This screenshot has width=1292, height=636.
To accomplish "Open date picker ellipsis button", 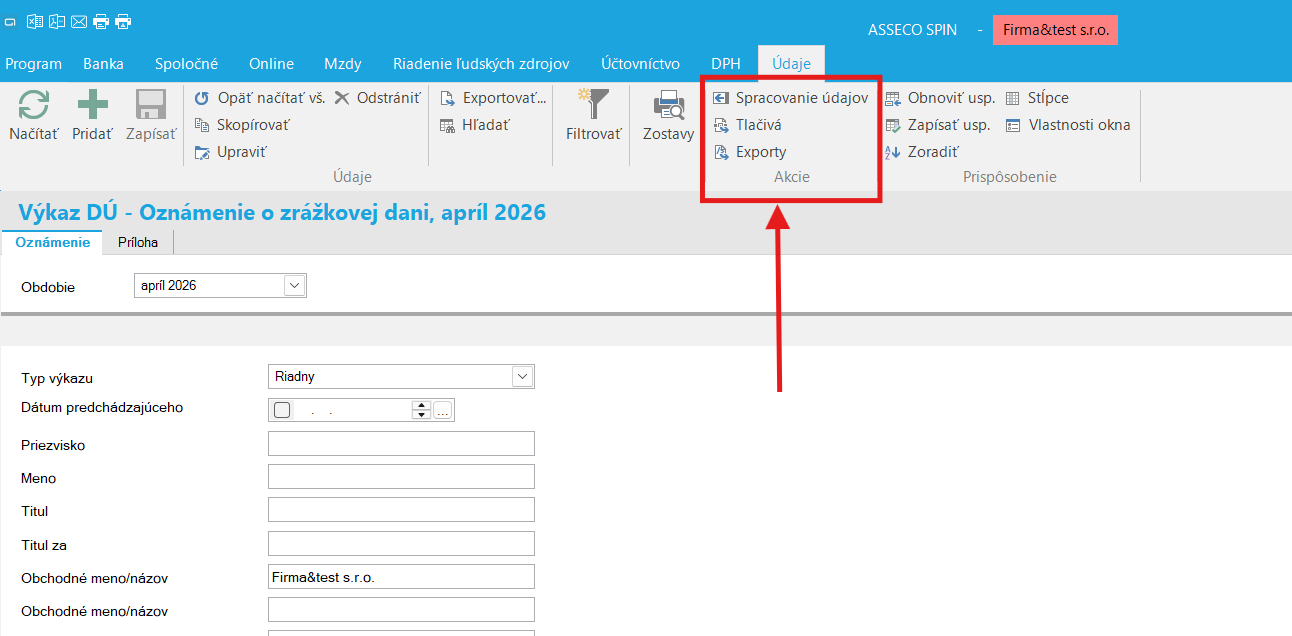I will tap(443, 410).
